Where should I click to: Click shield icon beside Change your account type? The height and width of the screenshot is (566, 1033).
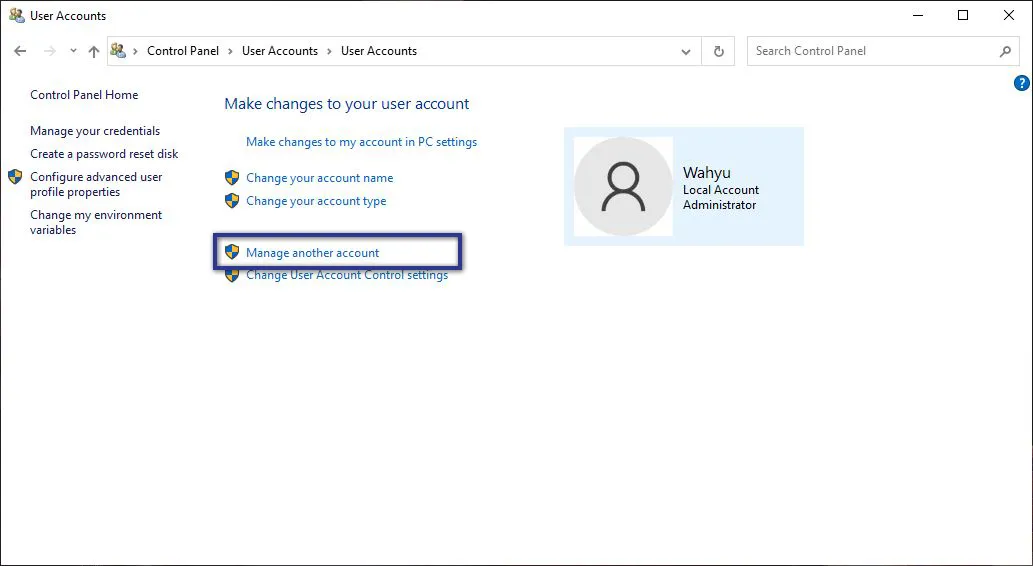pyautogui.click(x=232, y=200)
